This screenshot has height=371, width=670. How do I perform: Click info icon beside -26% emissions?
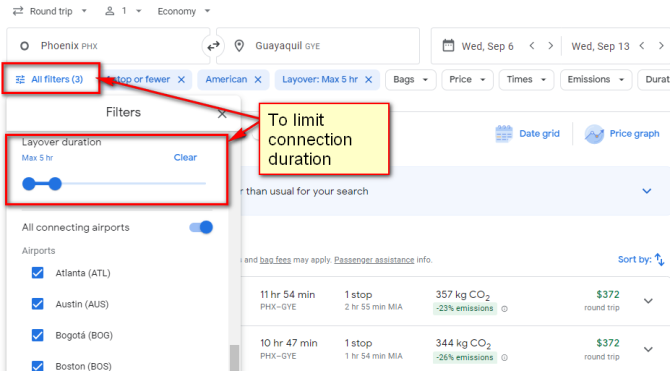pos(505,358)
